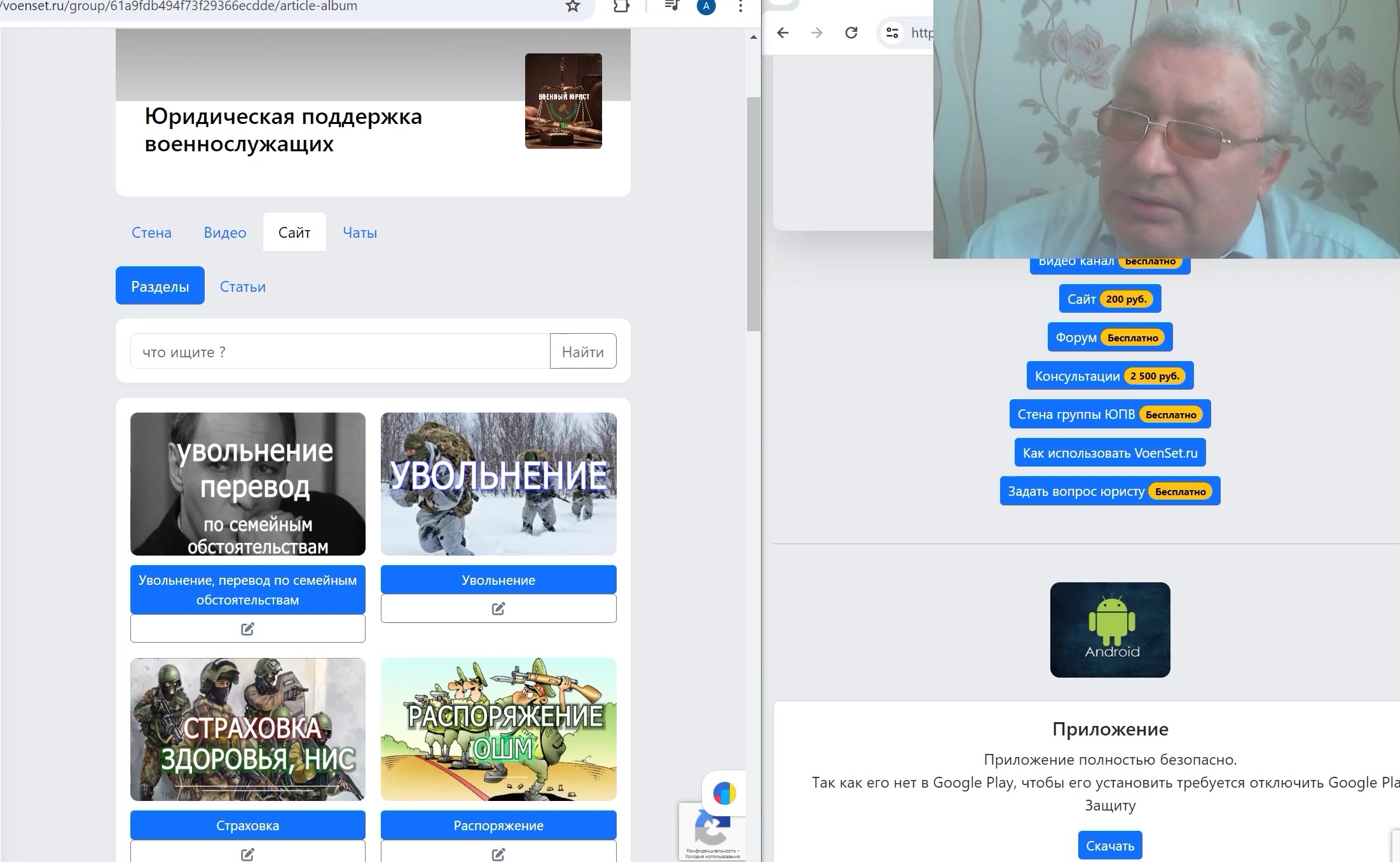
Task: Edit the 'Увольнение, перевод по семейным обстоятельствам' section
Action: click(x=248, y=629)
